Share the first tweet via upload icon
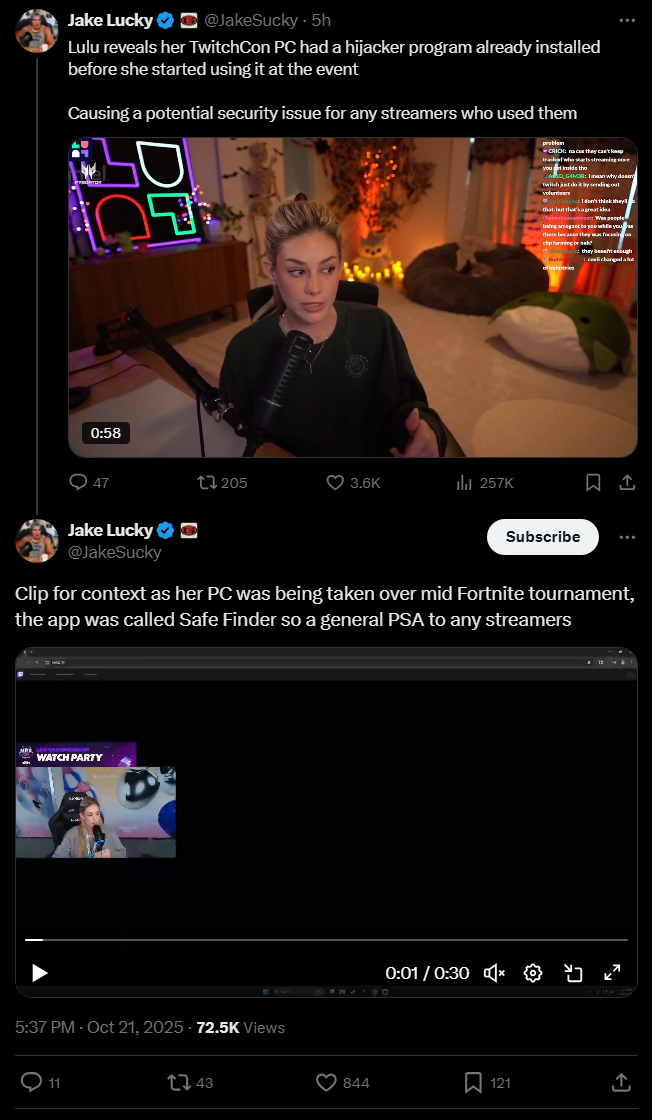The width and height of the screenshot is (652, 1120). click(x=627, y=483)
